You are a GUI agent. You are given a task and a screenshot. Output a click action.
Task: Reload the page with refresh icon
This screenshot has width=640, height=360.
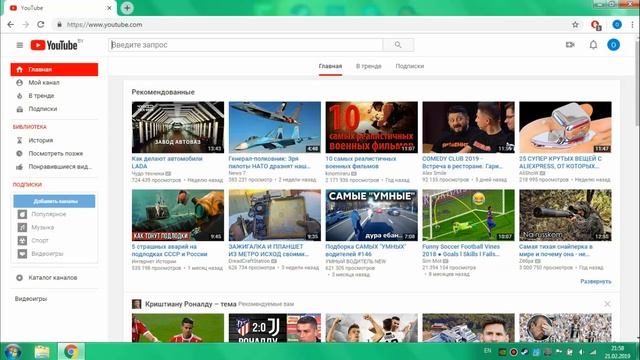pyautogui.click(x=40, y=24)
